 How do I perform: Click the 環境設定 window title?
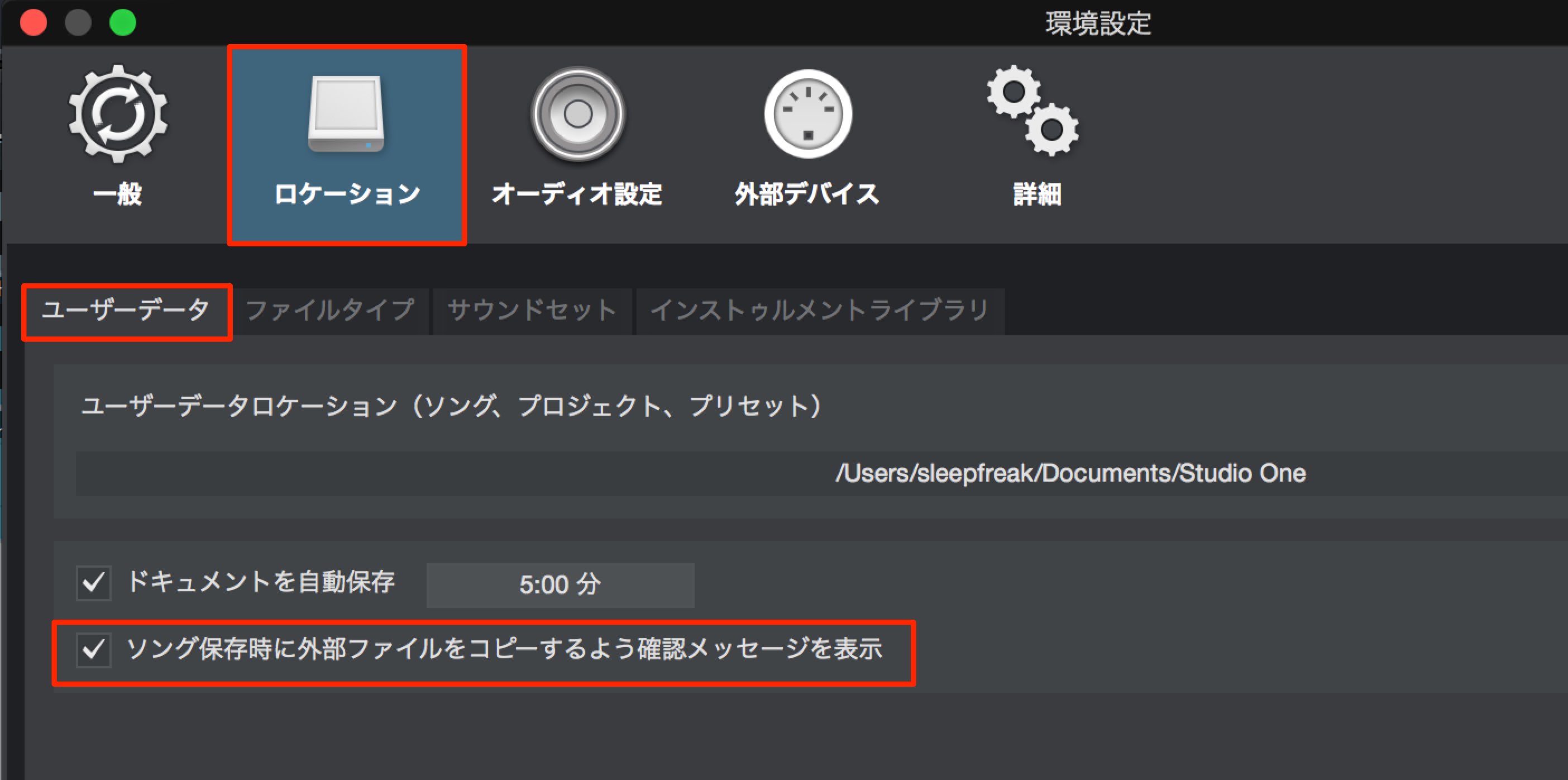pyautogui.click(x=1098, y=23)
